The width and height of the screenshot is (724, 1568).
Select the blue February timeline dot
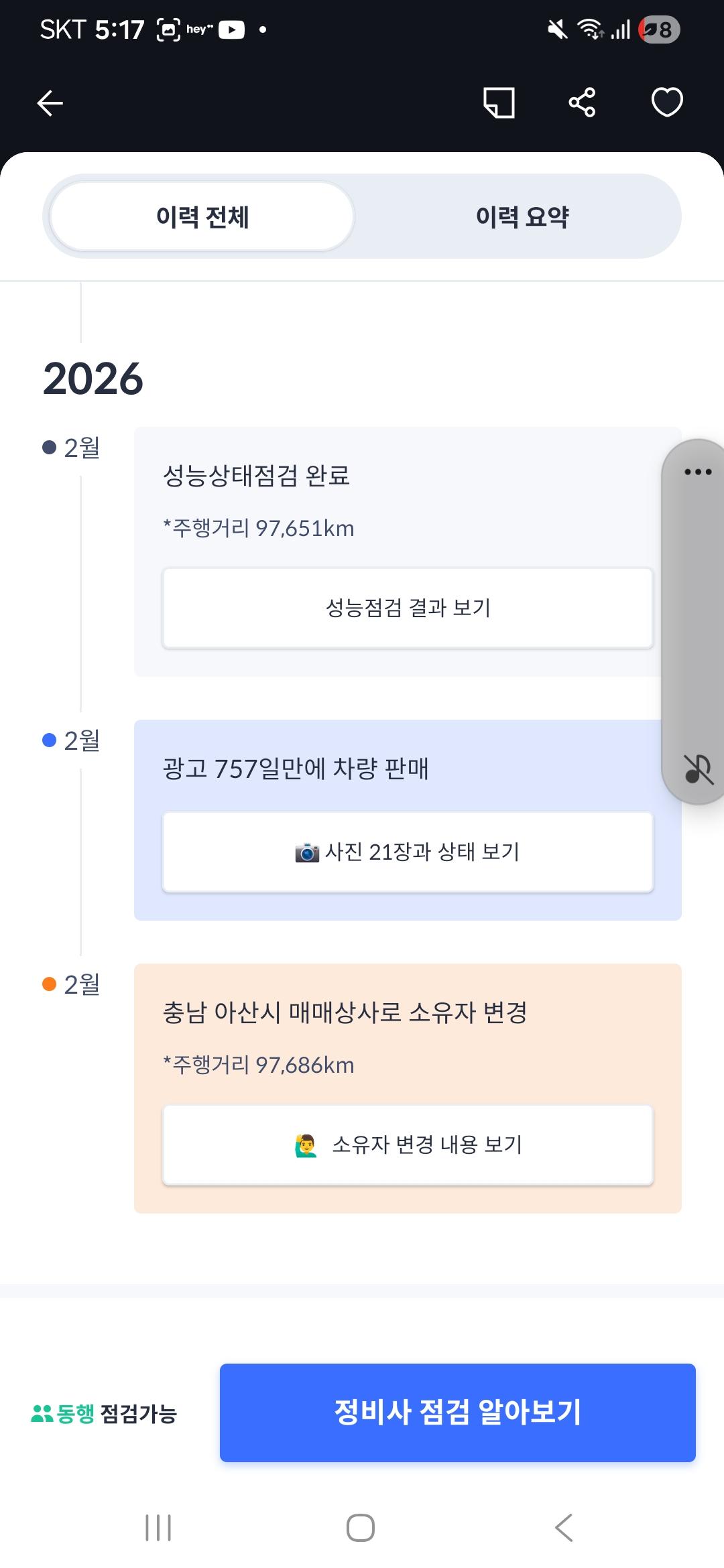tap(47, 738)
